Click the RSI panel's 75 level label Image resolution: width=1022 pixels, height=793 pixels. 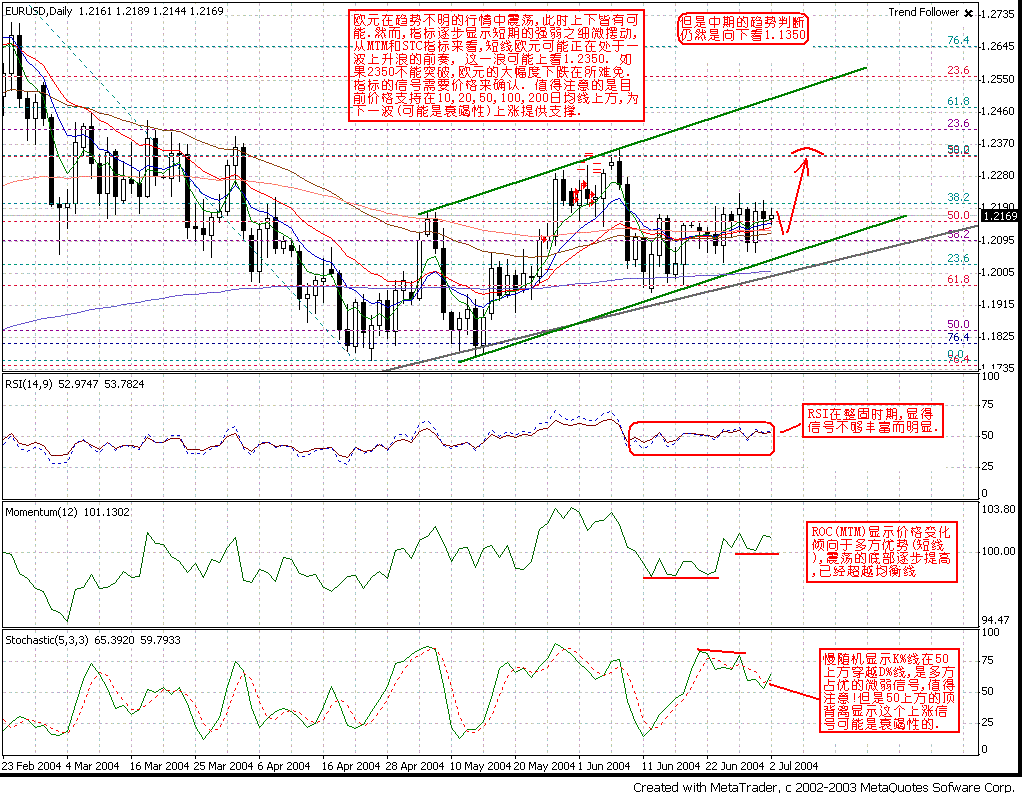(988, 405)
